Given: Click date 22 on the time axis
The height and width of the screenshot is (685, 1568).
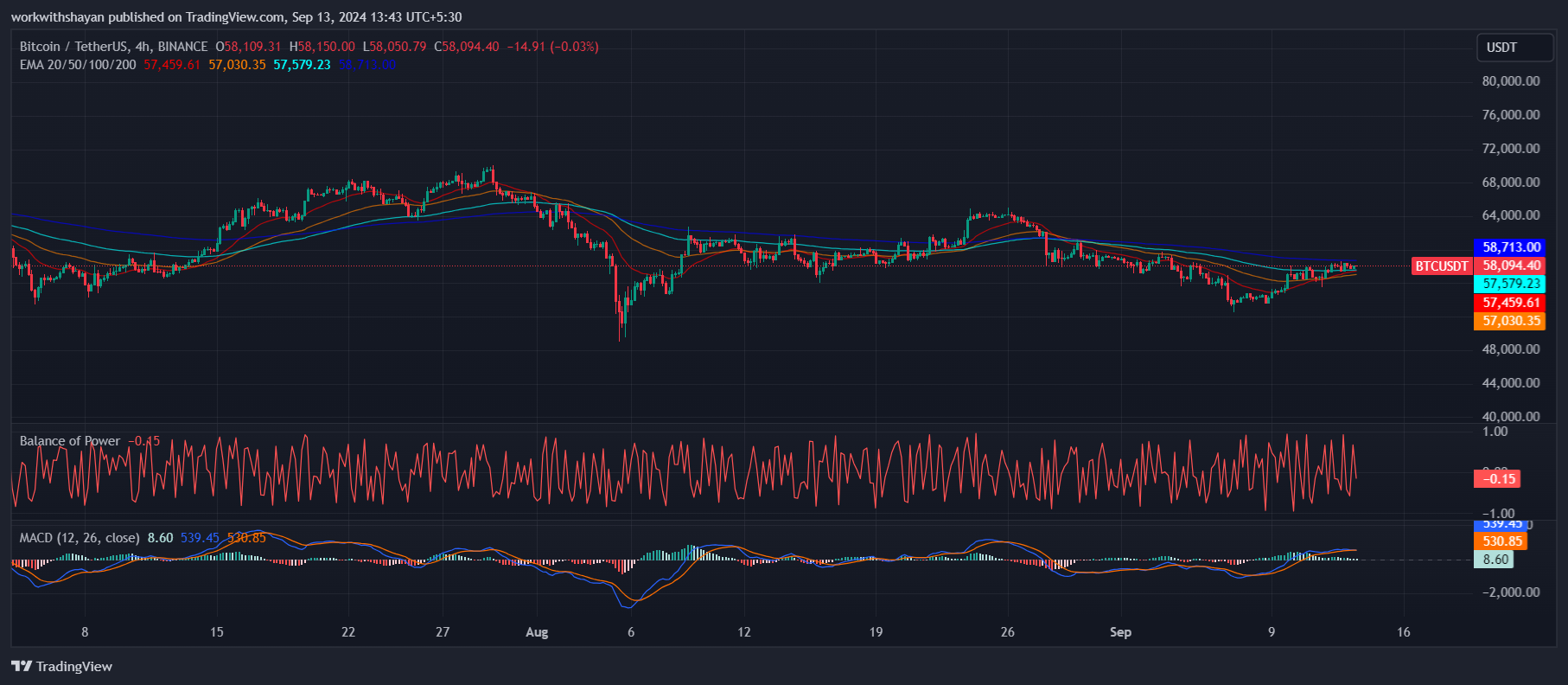Looking at the screenshot, I should coord(348,632).
